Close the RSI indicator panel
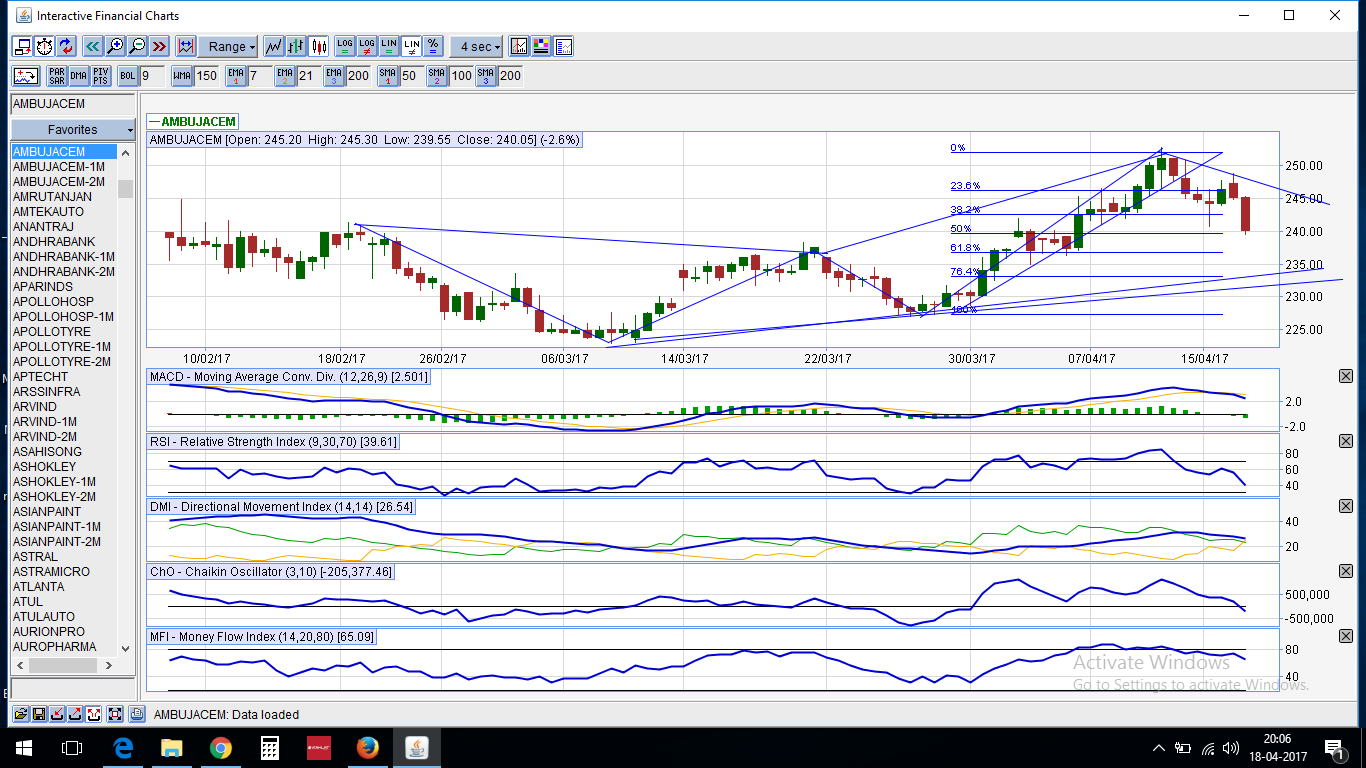 point(1345,441)
